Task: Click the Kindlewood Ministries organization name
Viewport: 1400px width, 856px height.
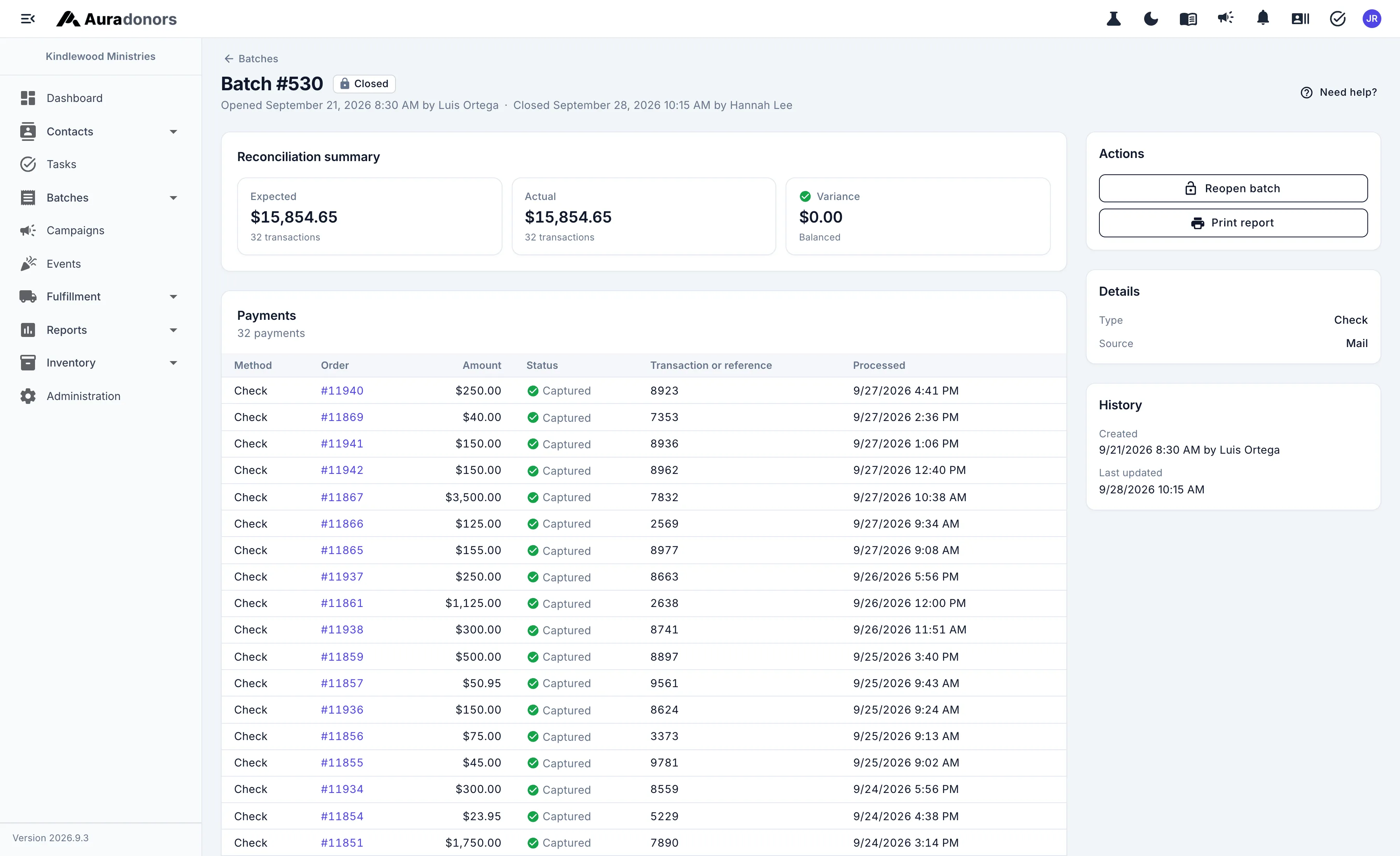Action: pyautogui.click(x=101, y=56)
